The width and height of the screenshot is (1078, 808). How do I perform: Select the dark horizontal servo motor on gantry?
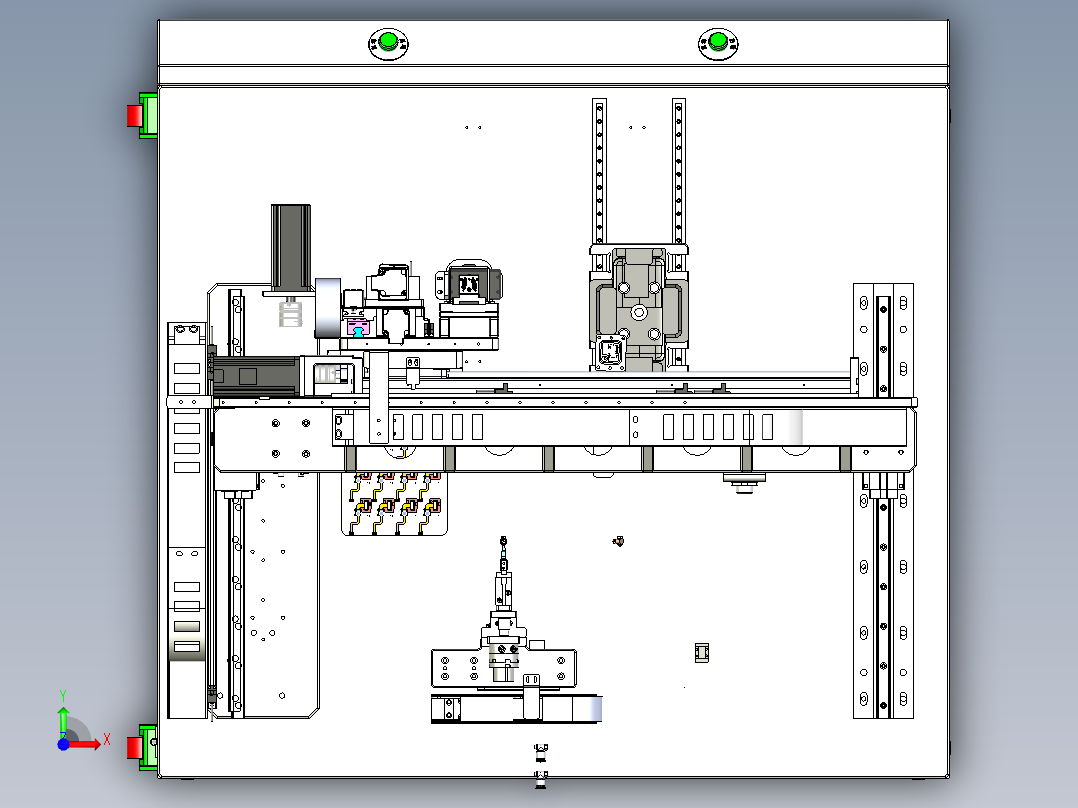(256, 376)
